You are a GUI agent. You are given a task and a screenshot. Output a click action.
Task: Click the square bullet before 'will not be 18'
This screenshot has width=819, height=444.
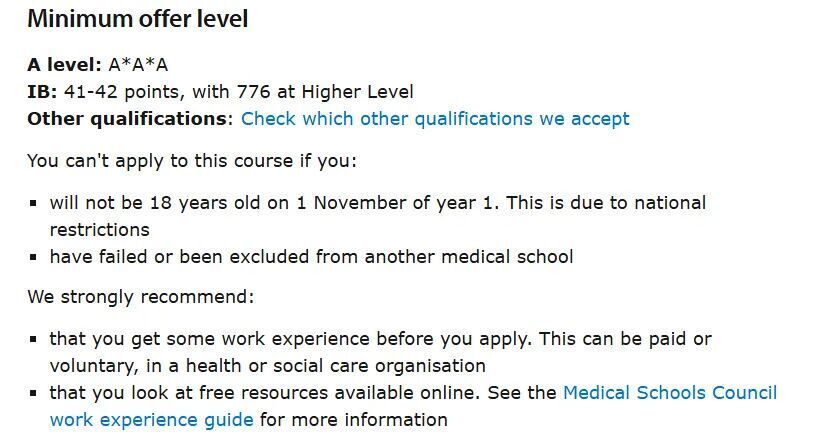34,204
